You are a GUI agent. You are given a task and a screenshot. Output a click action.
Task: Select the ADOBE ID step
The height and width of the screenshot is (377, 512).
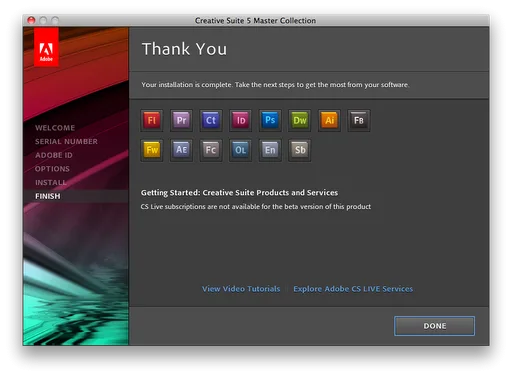coord(54,155)
